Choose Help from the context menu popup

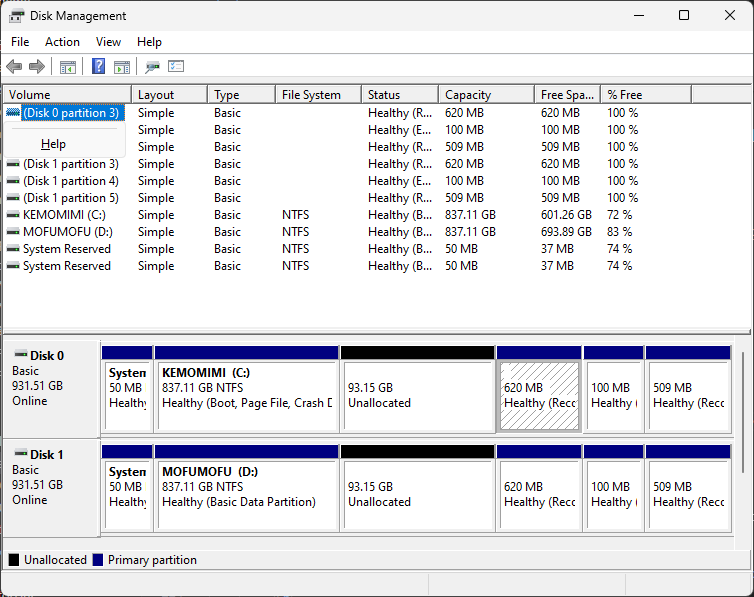tap(53, 144)
